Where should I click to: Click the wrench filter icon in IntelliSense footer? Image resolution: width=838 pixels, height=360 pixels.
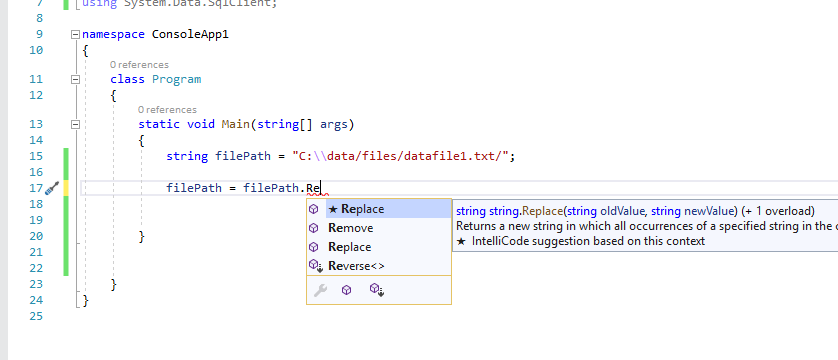320,290
